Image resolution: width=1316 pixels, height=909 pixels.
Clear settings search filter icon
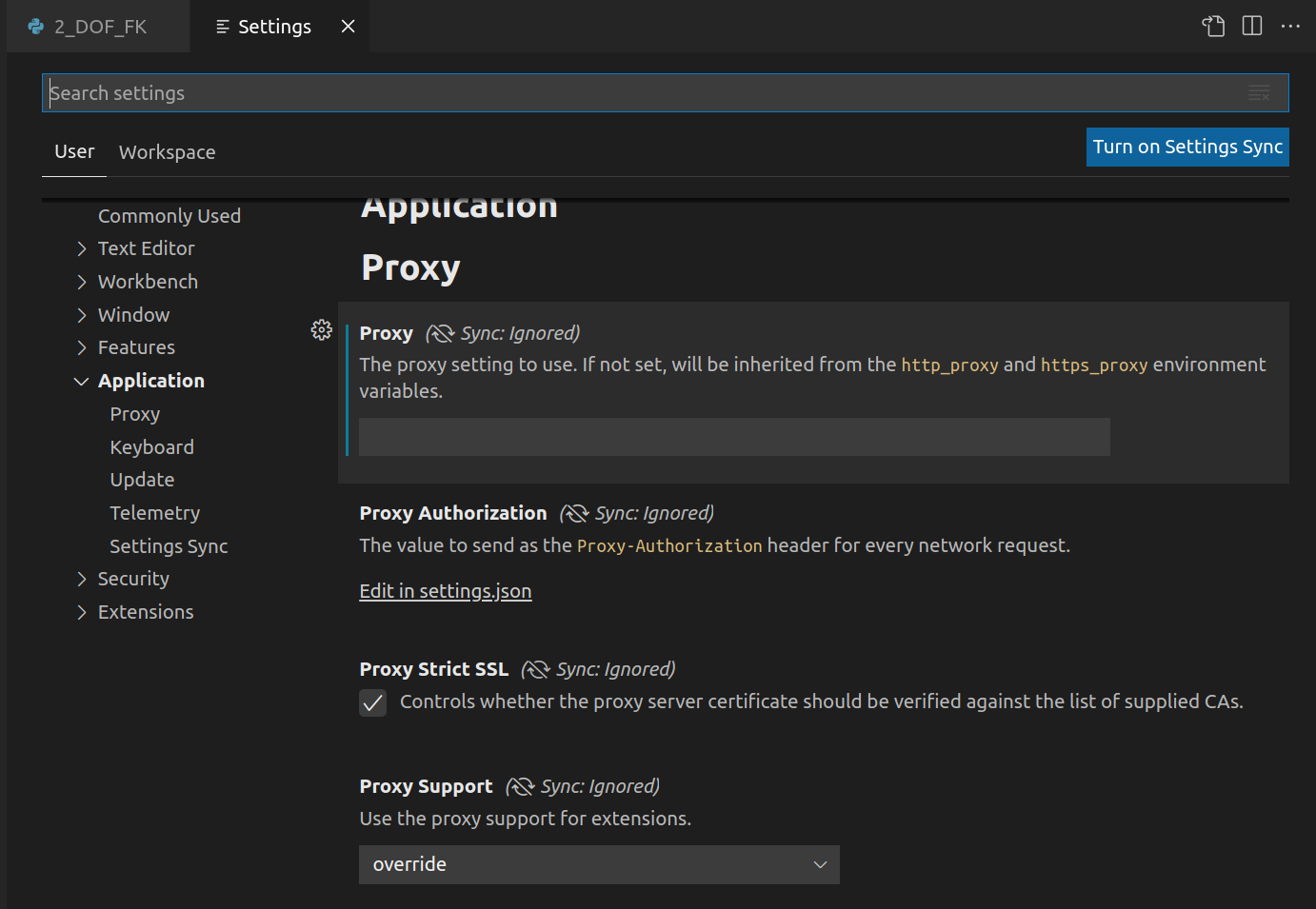point(1259,92)
